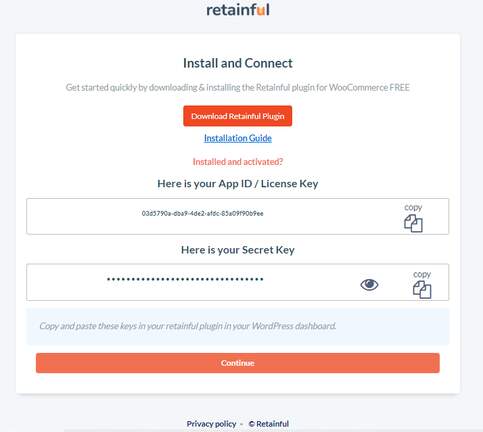
Task: Click the retainful logo at top
Action: coord(238,10)
